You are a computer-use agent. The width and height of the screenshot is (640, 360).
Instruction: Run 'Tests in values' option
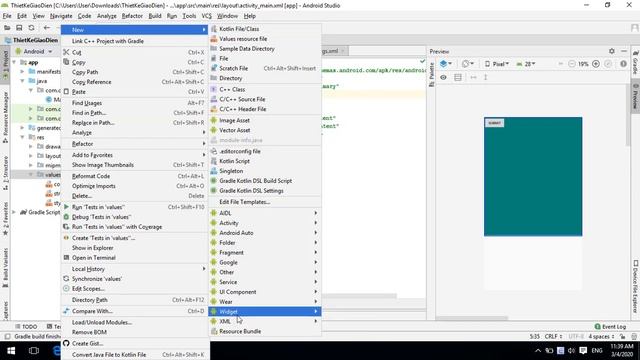[x=134, y=207]
